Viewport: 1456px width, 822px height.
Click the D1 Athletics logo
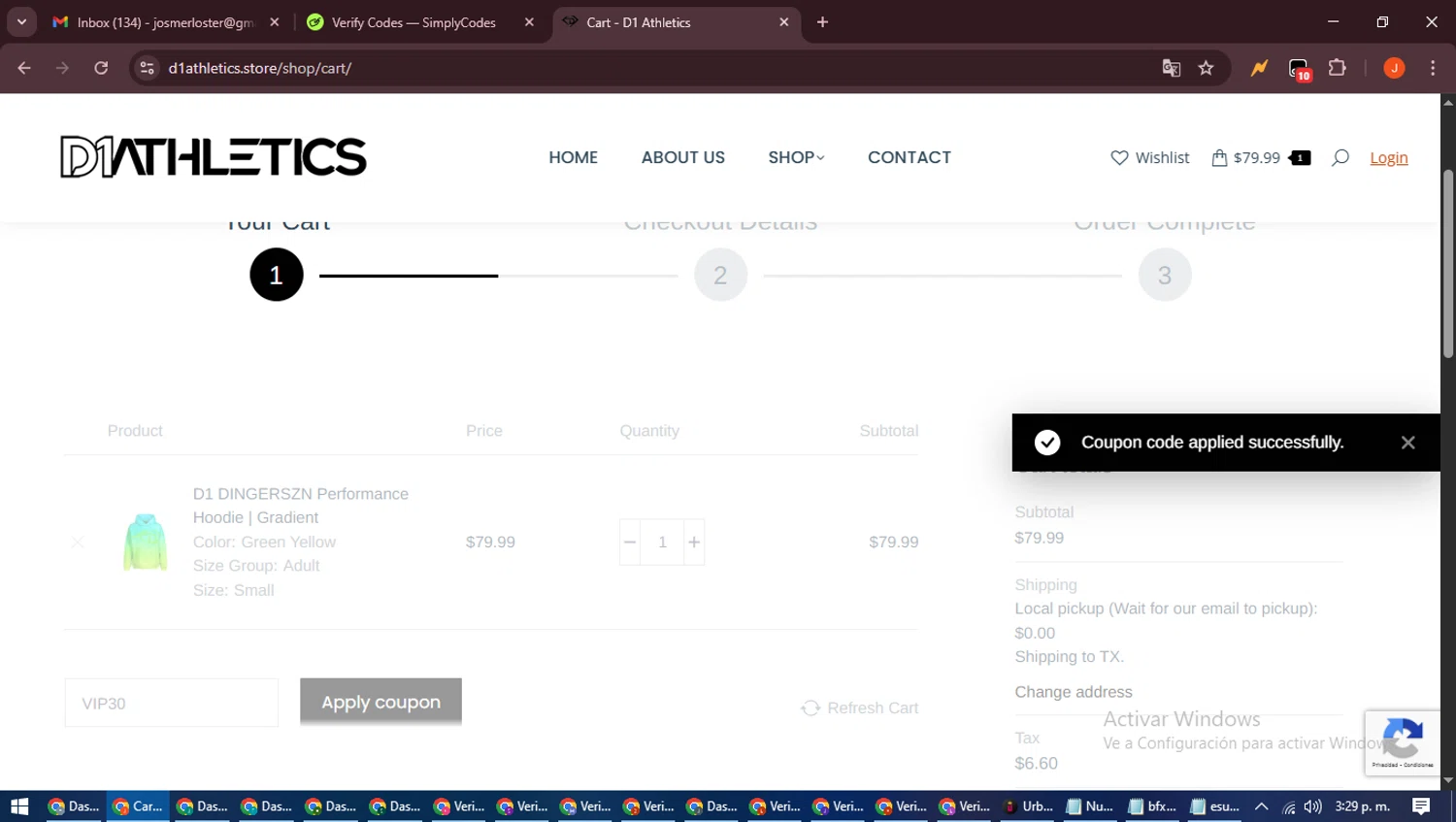pyautogui.click(x=214, y=157)
